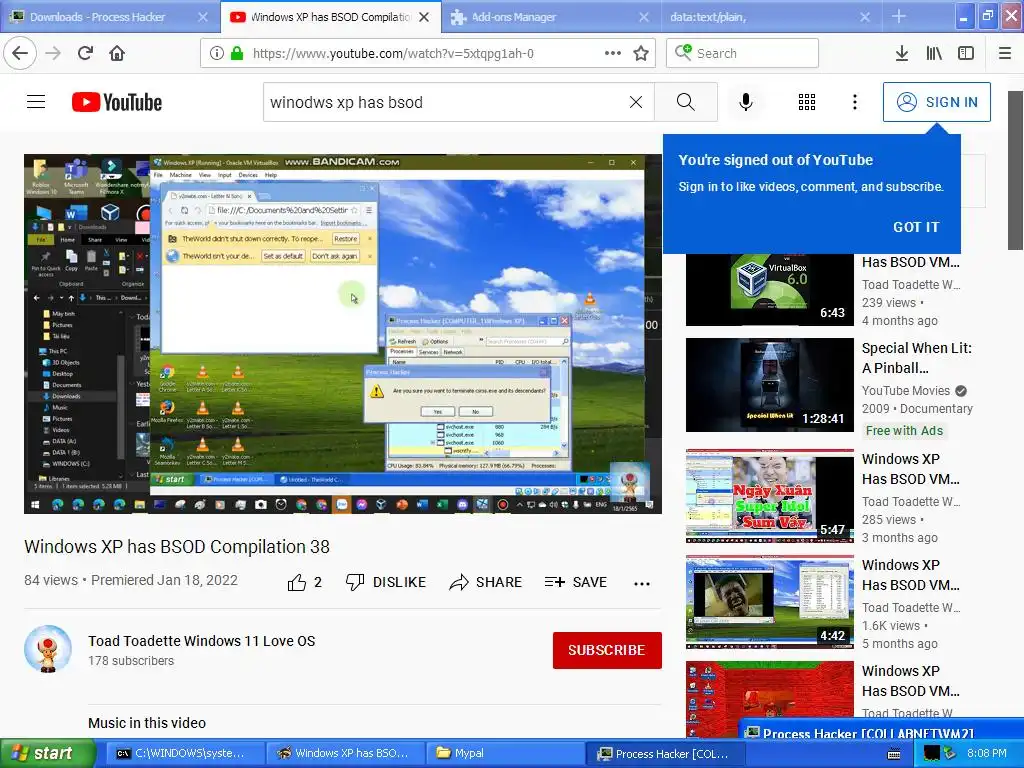Save the video to a playlist
Screen dimensions: 1024x768
576,582
